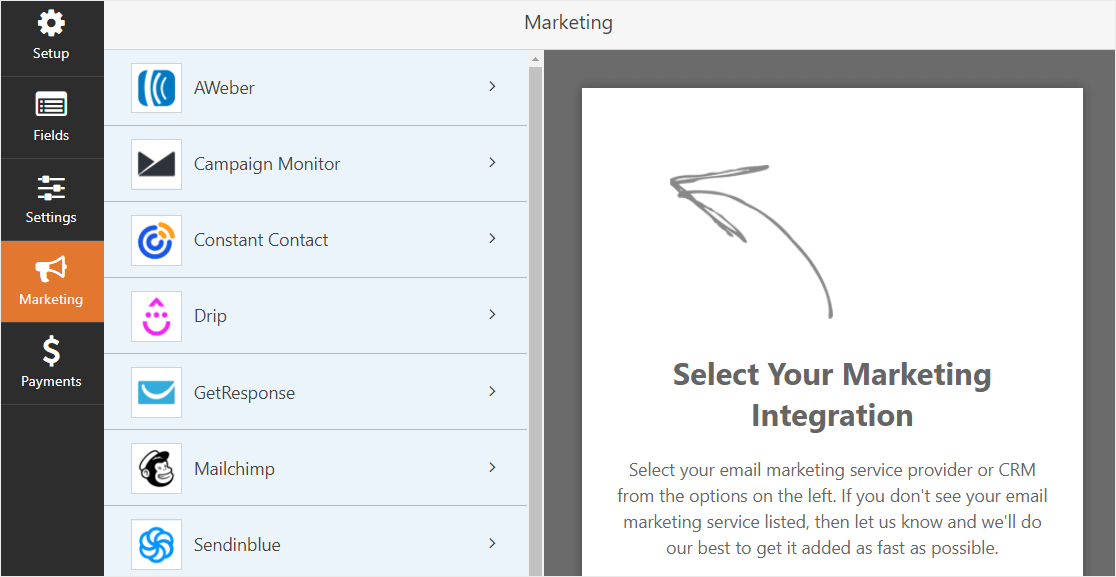Click the GetResponse envelope logo icon

156,393
